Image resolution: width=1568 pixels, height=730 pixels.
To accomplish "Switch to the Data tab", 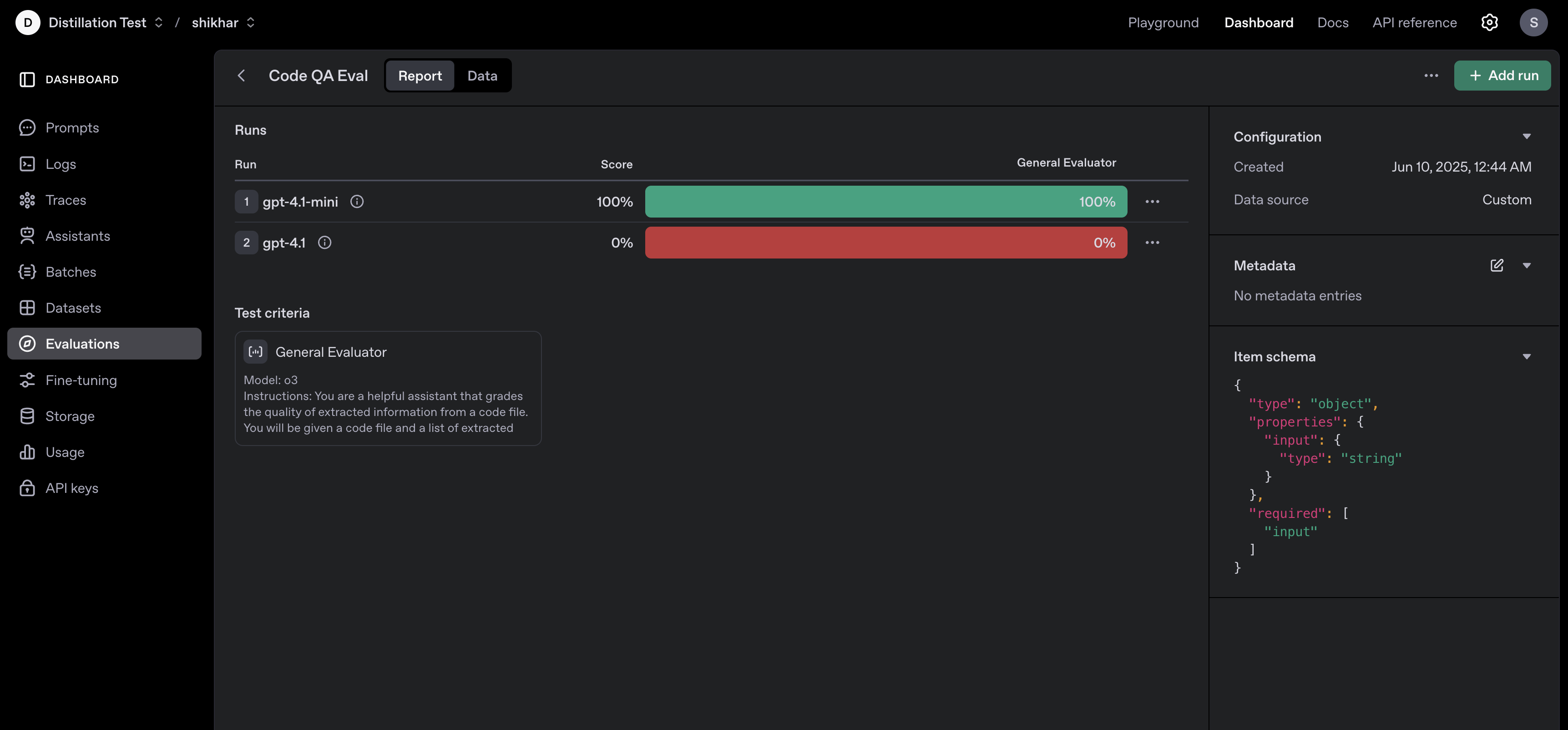I will pos(482,76).
